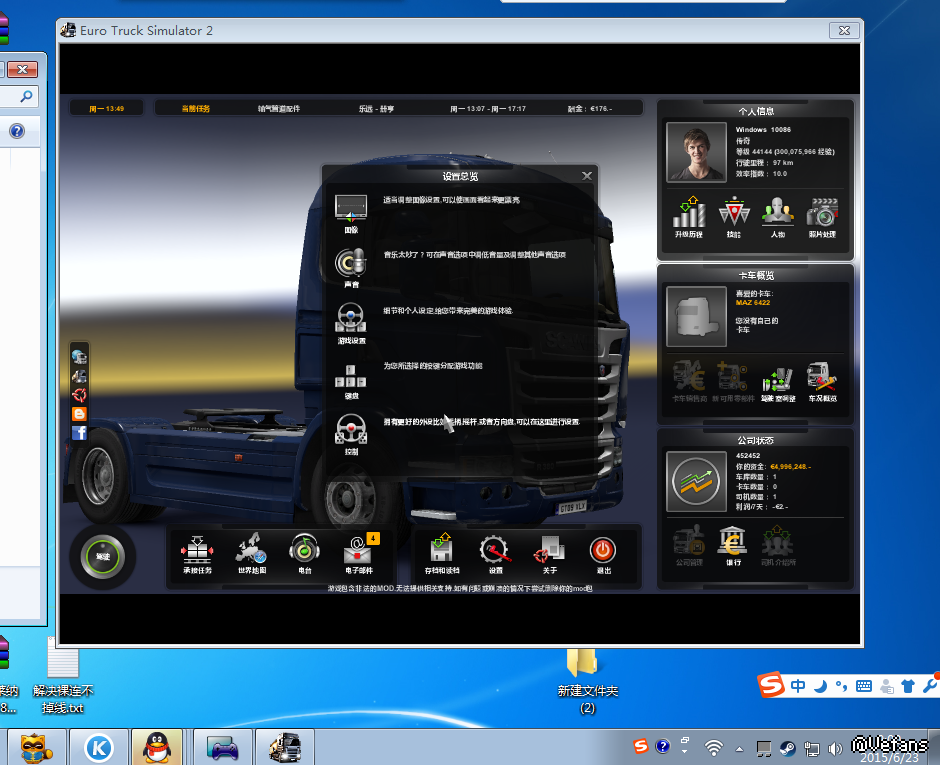Click the grey truck overview thumbnail
The height and width of the screenshot is (765, 940).
click(697, 317)
